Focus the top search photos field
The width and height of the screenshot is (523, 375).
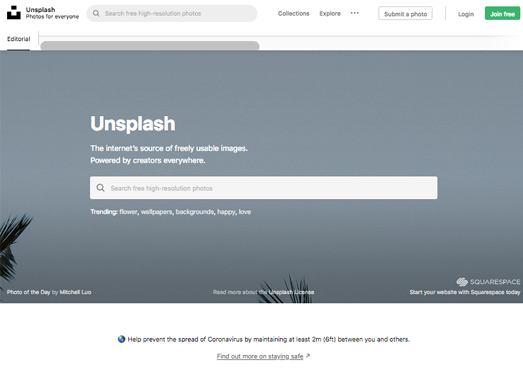[x=172, y=13]
